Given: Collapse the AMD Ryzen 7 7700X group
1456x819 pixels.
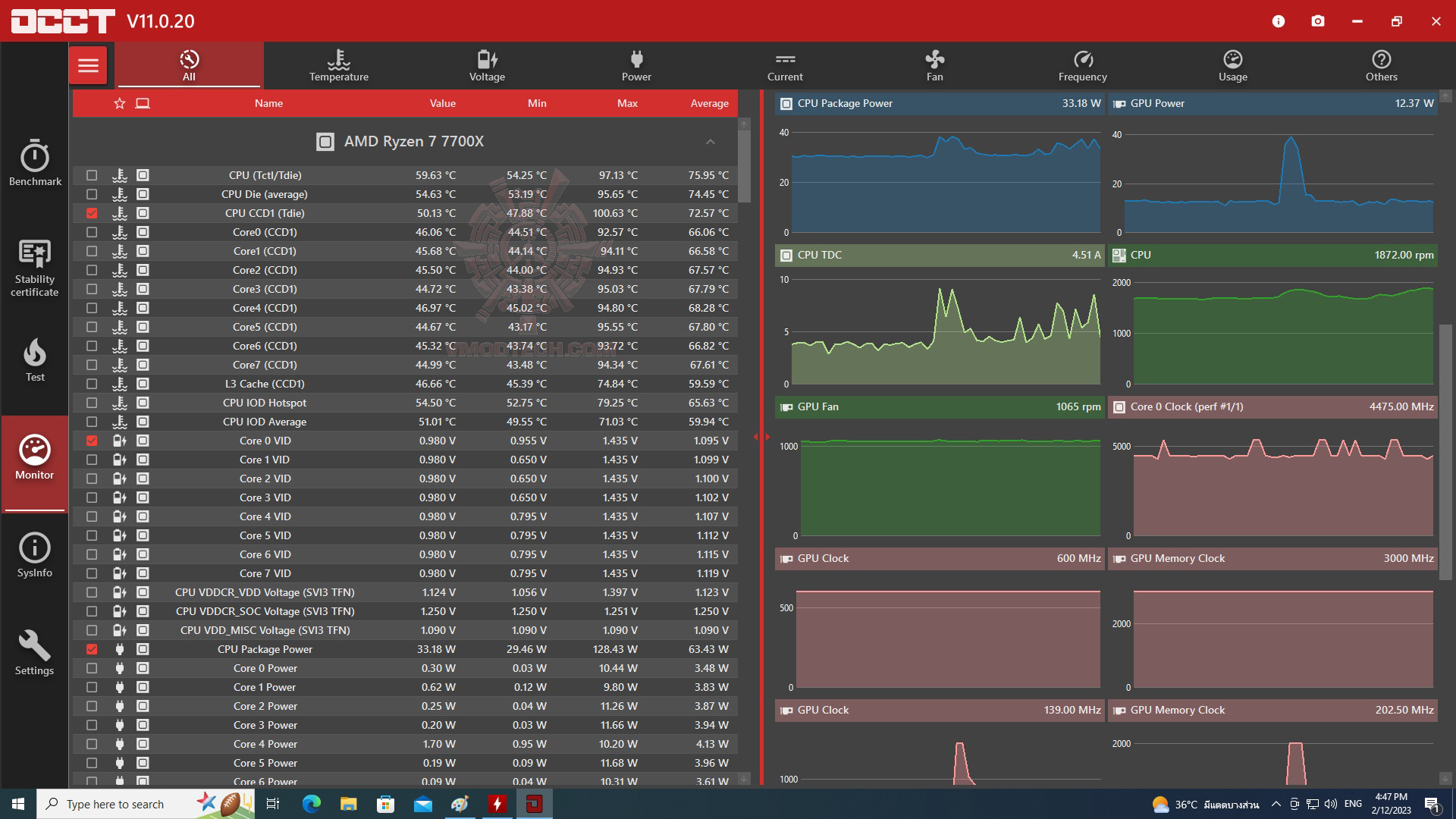Looking at the screenshot, I should (710, 142).
